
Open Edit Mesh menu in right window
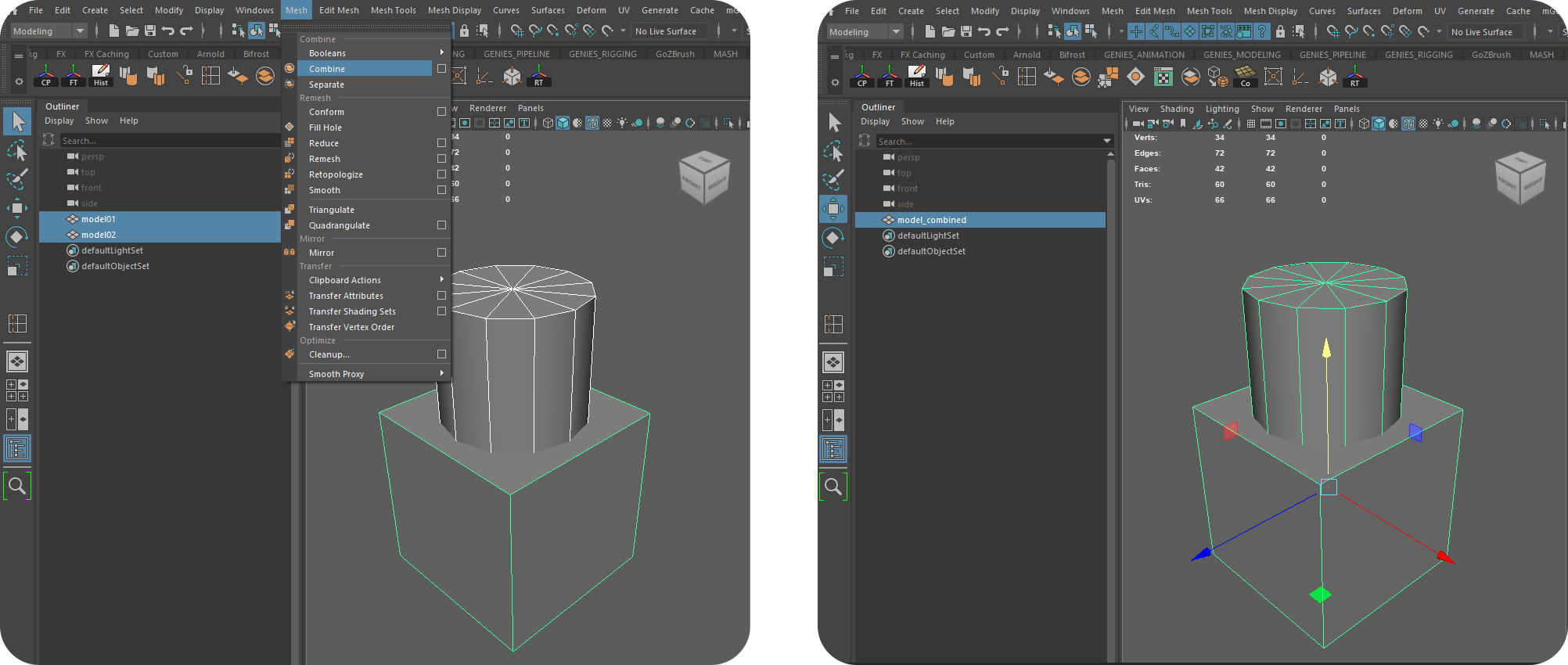coord(1155,11)
